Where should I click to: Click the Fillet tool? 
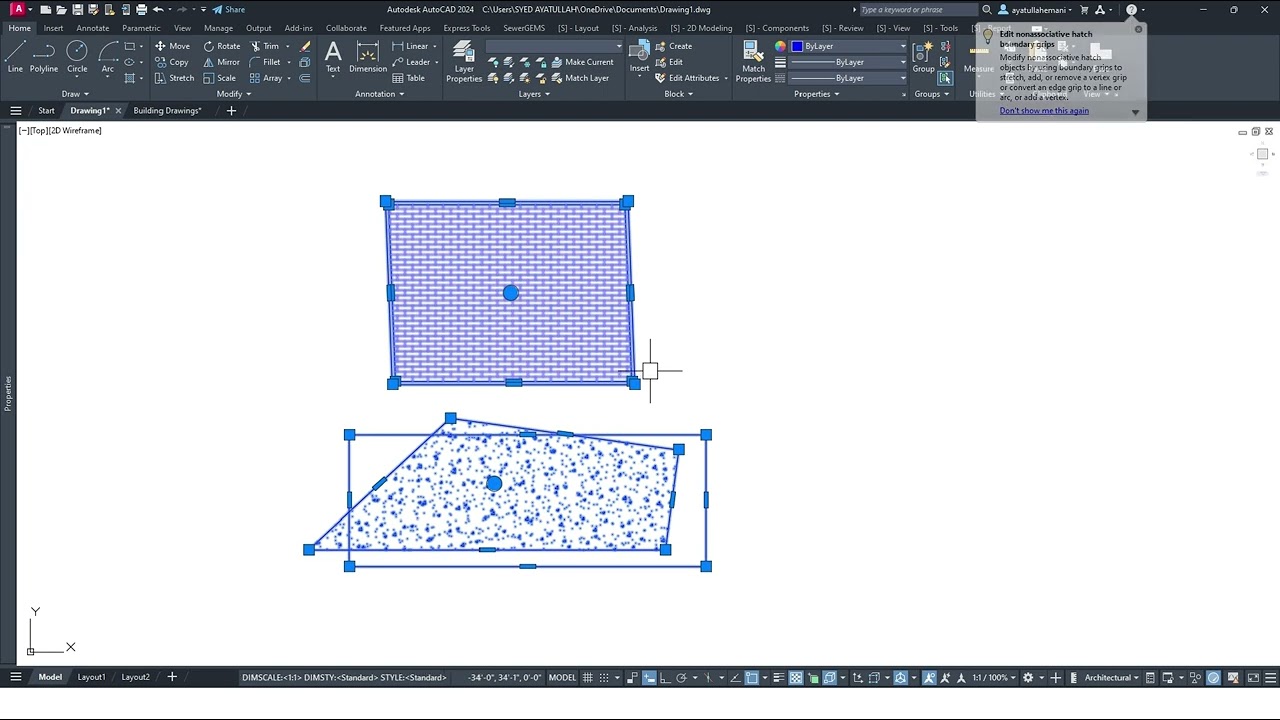pyautogui.click(x=265, y=62)
